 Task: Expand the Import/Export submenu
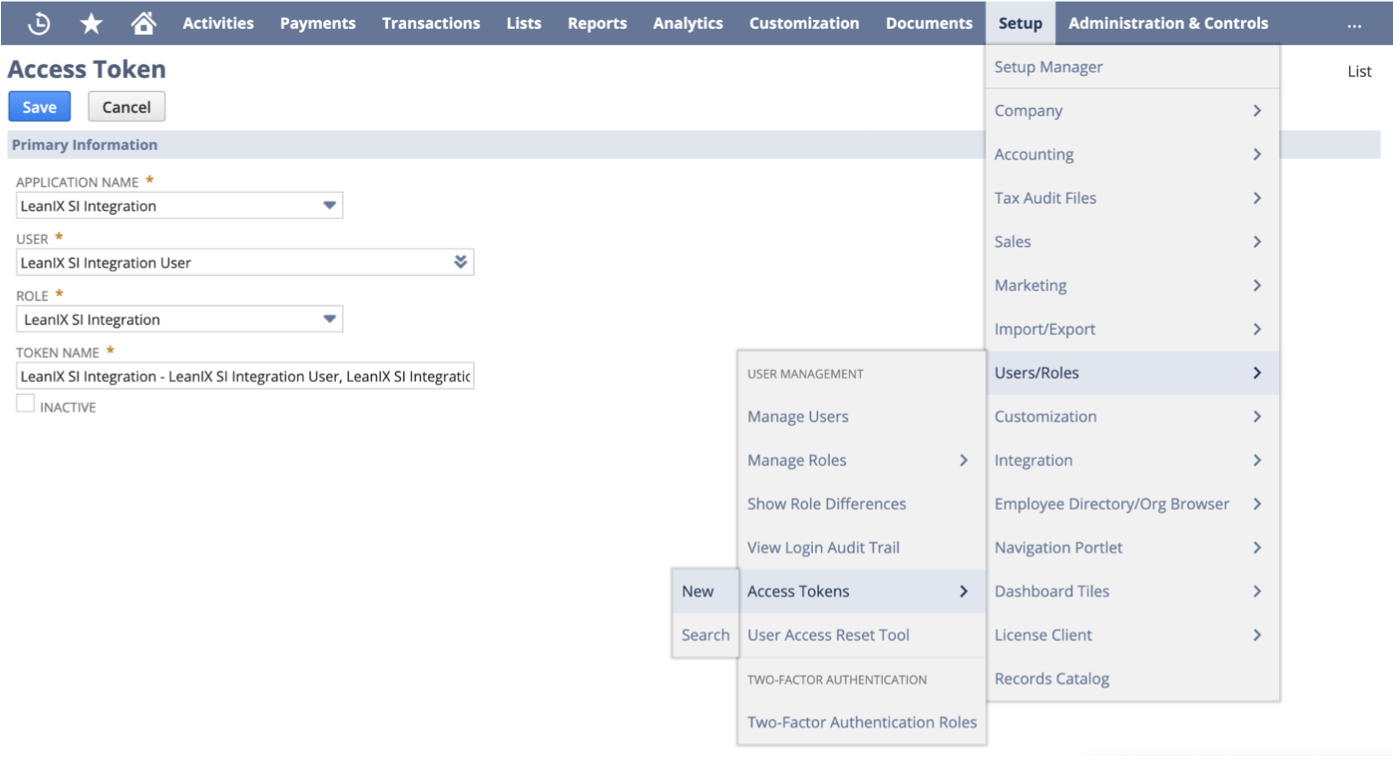click(x=1133, y=329)
